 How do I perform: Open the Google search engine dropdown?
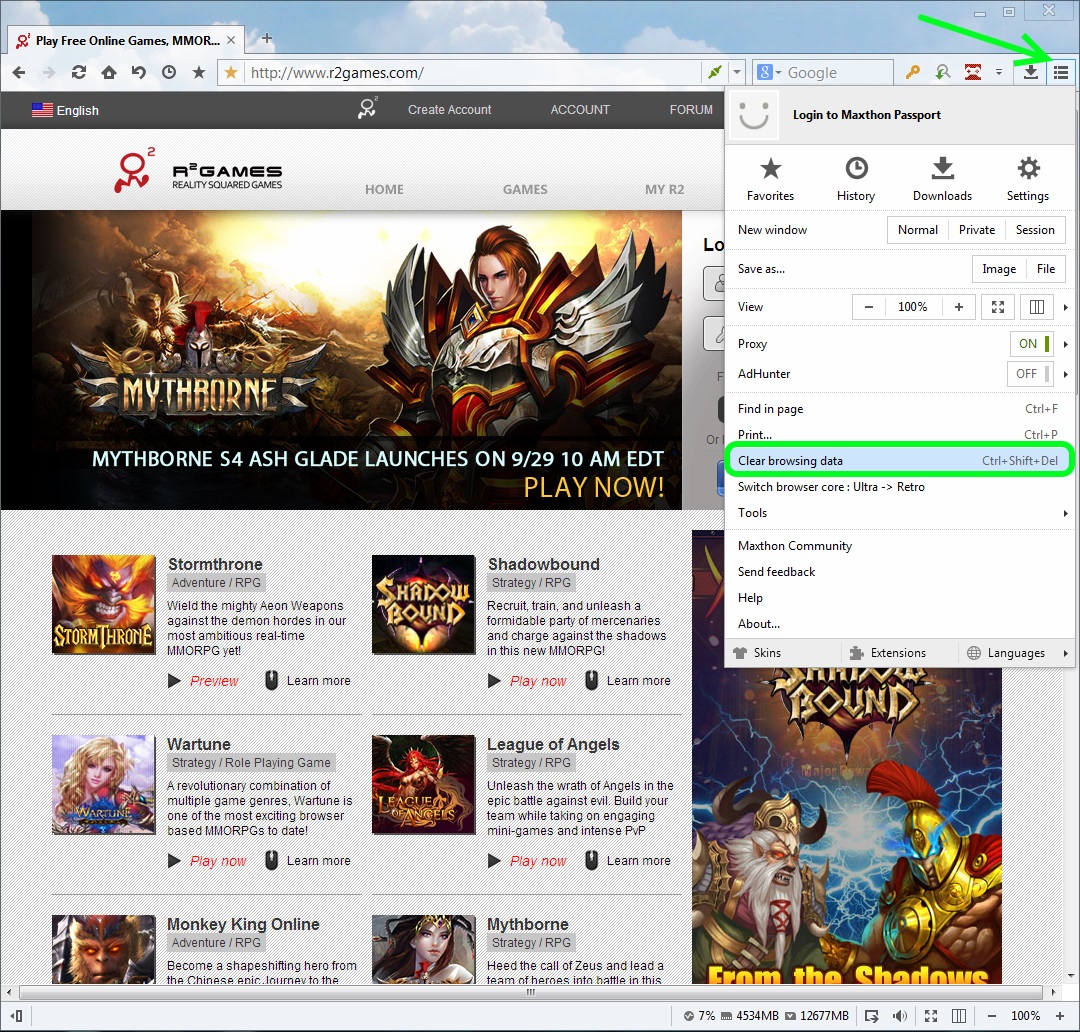(768, 72)
